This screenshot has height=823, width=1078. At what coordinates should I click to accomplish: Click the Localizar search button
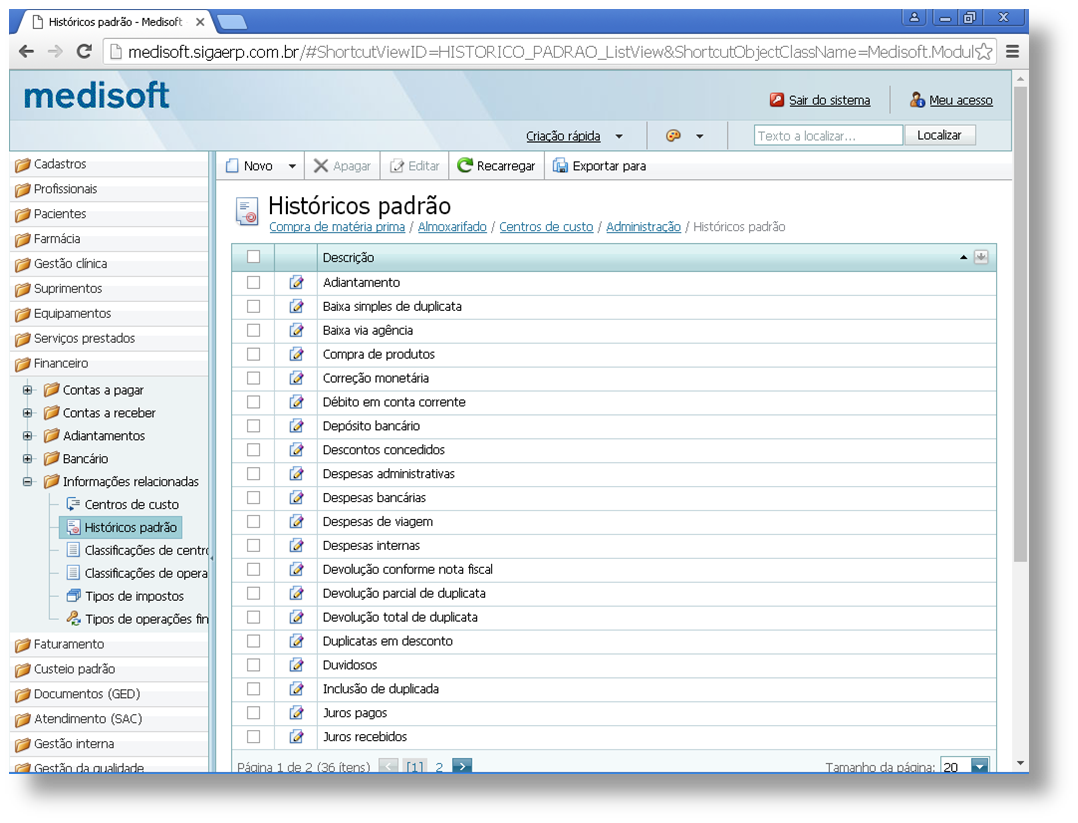pyautogui.click(x=939, y=135)
